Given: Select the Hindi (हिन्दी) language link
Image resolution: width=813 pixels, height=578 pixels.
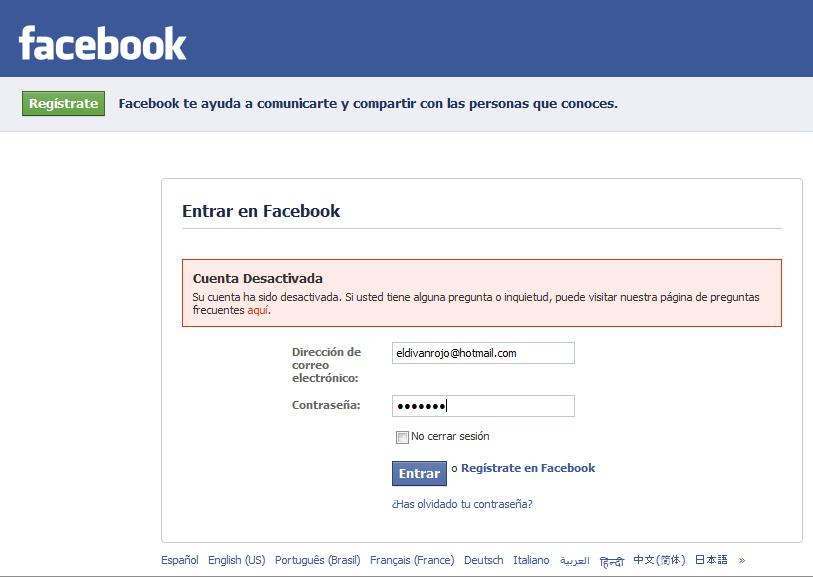Looking at the screenshot, I should coord(611,561).
